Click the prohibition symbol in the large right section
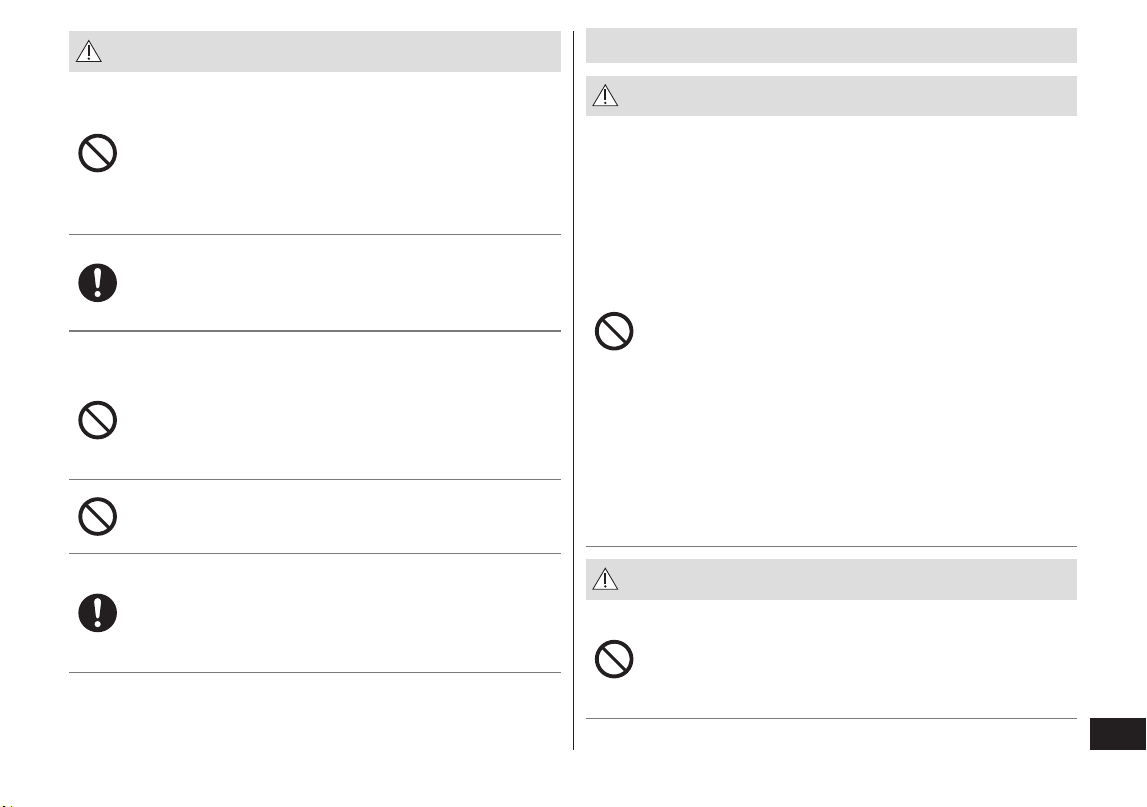This screenshot has width=1147, height=807. pos(614,331)
